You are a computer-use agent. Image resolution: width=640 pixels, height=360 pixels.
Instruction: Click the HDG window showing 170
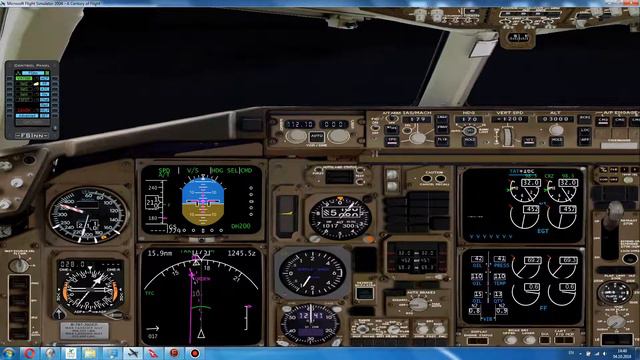[x=469, y=120]
